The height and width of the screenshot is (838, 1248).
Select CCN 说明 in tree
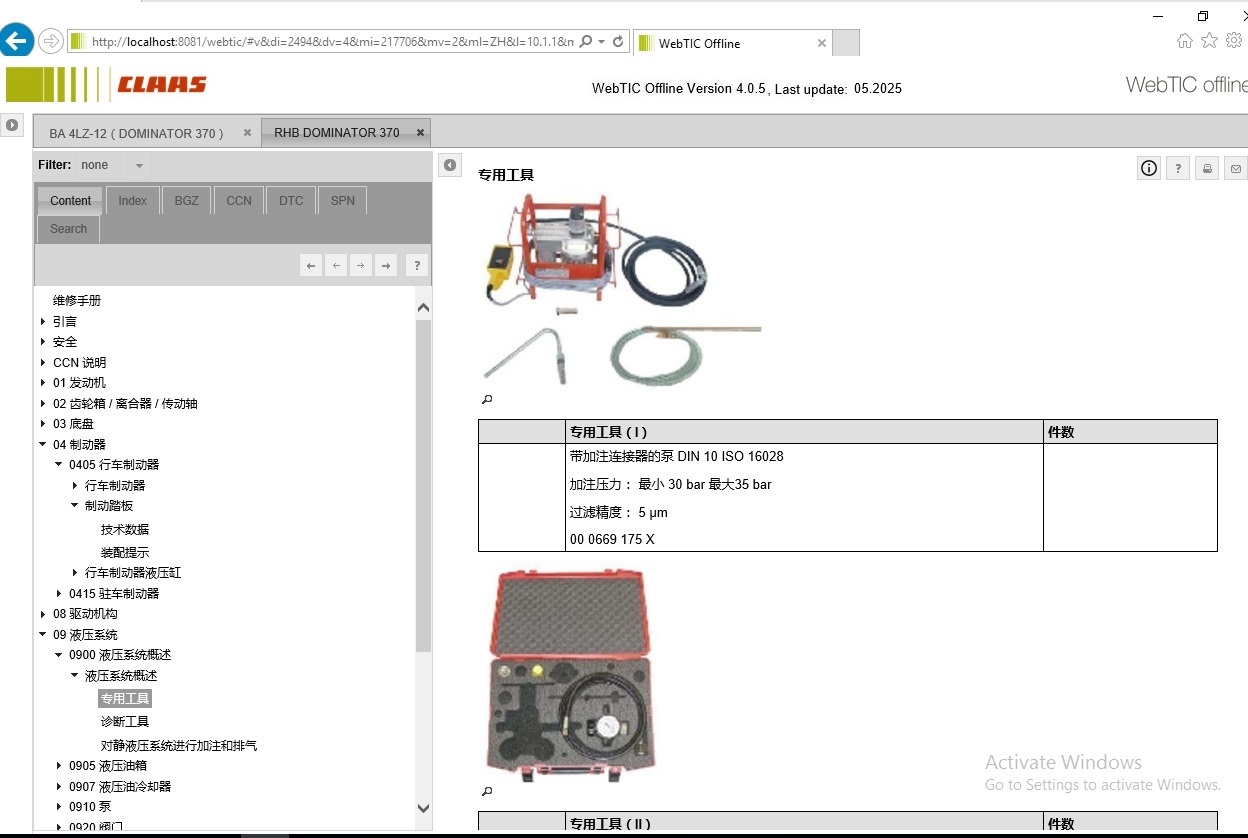click(x=79, y=363)
